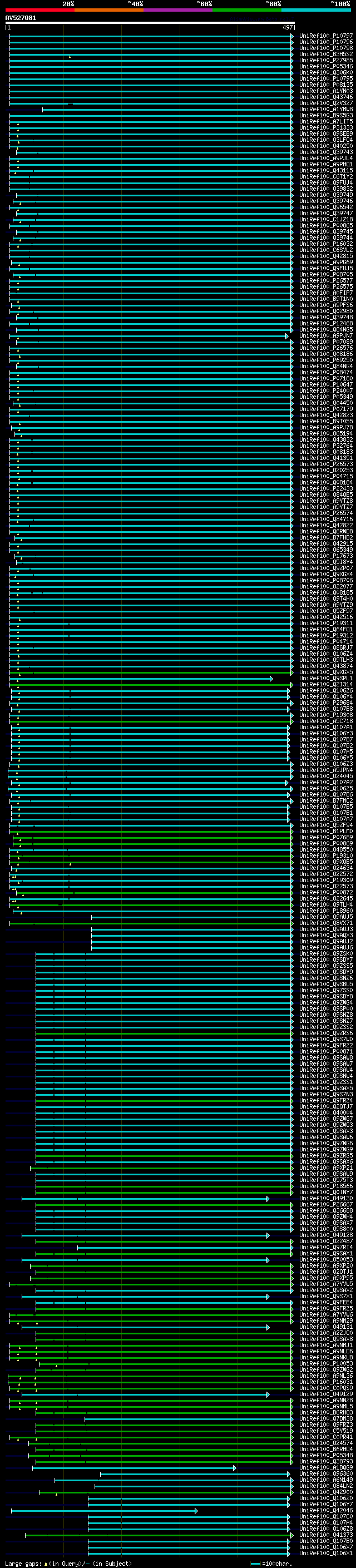Click the red ~20% identity legend bar
This screenshot has height=1568, width=356.
(x=39, y=11)
